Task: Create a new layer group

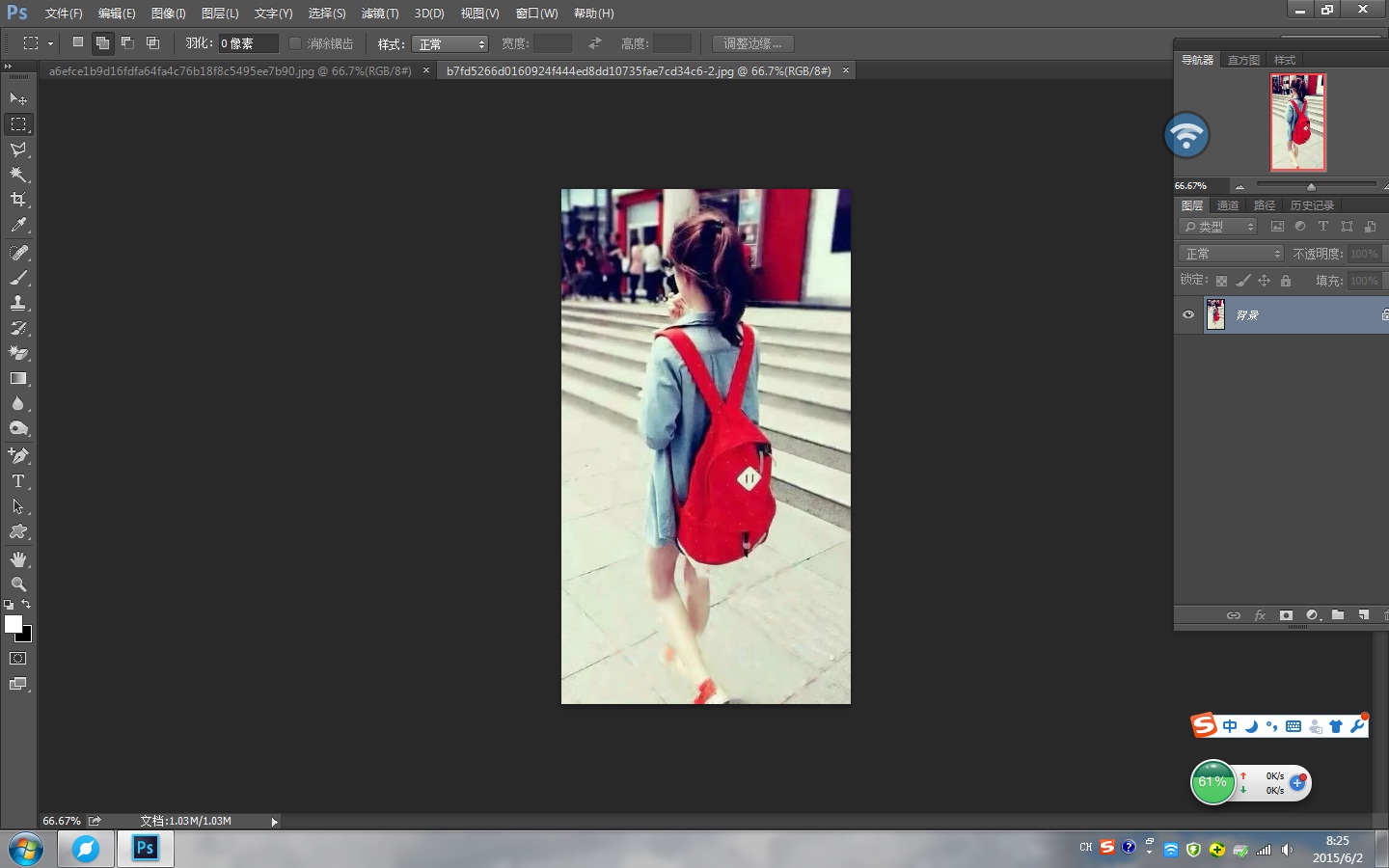Action: [x=1338, y=615]
